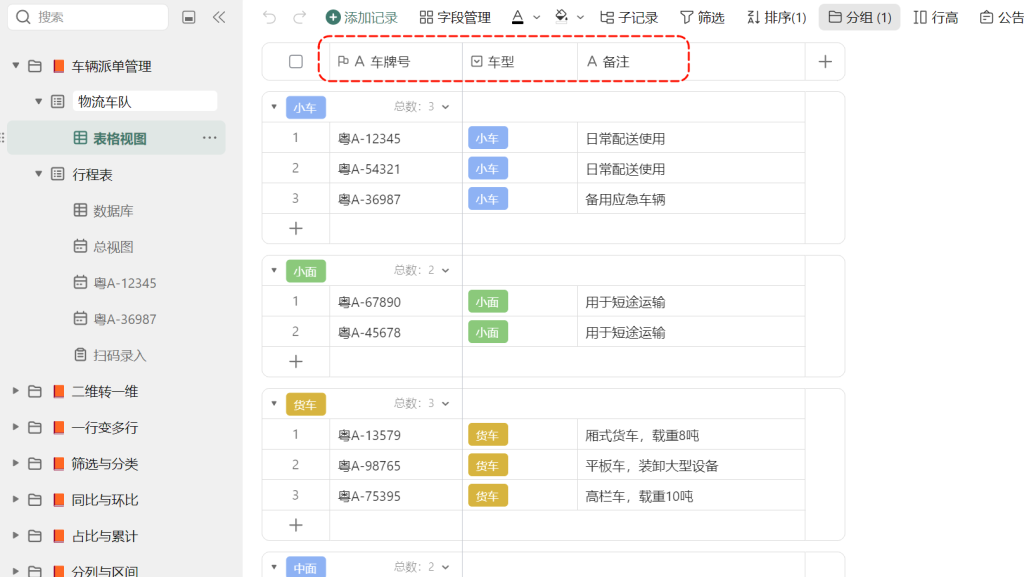Screen dimensions: 1024x577
Task: Click the 物流车队 table name field
Action: 144,101
